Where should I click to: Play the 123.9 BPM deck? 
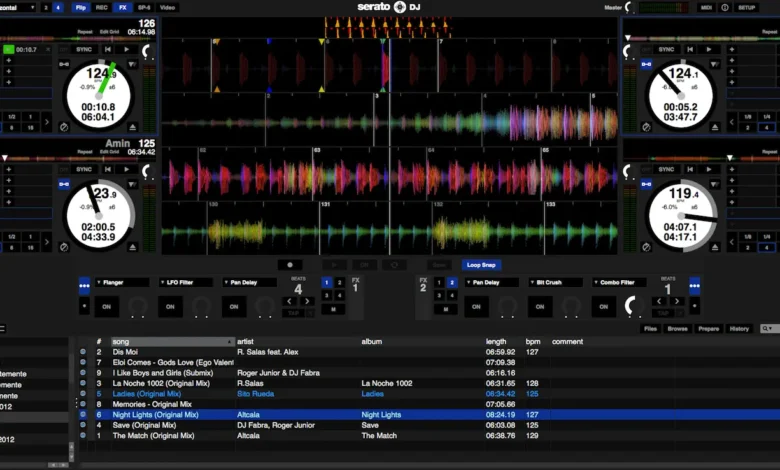126,169
